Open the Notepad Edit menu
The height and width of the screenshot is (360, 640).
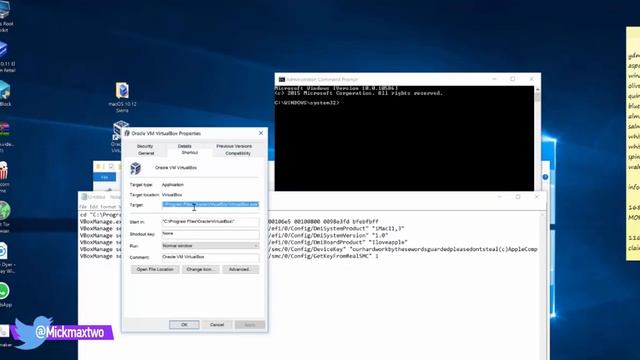click(93, 207)
